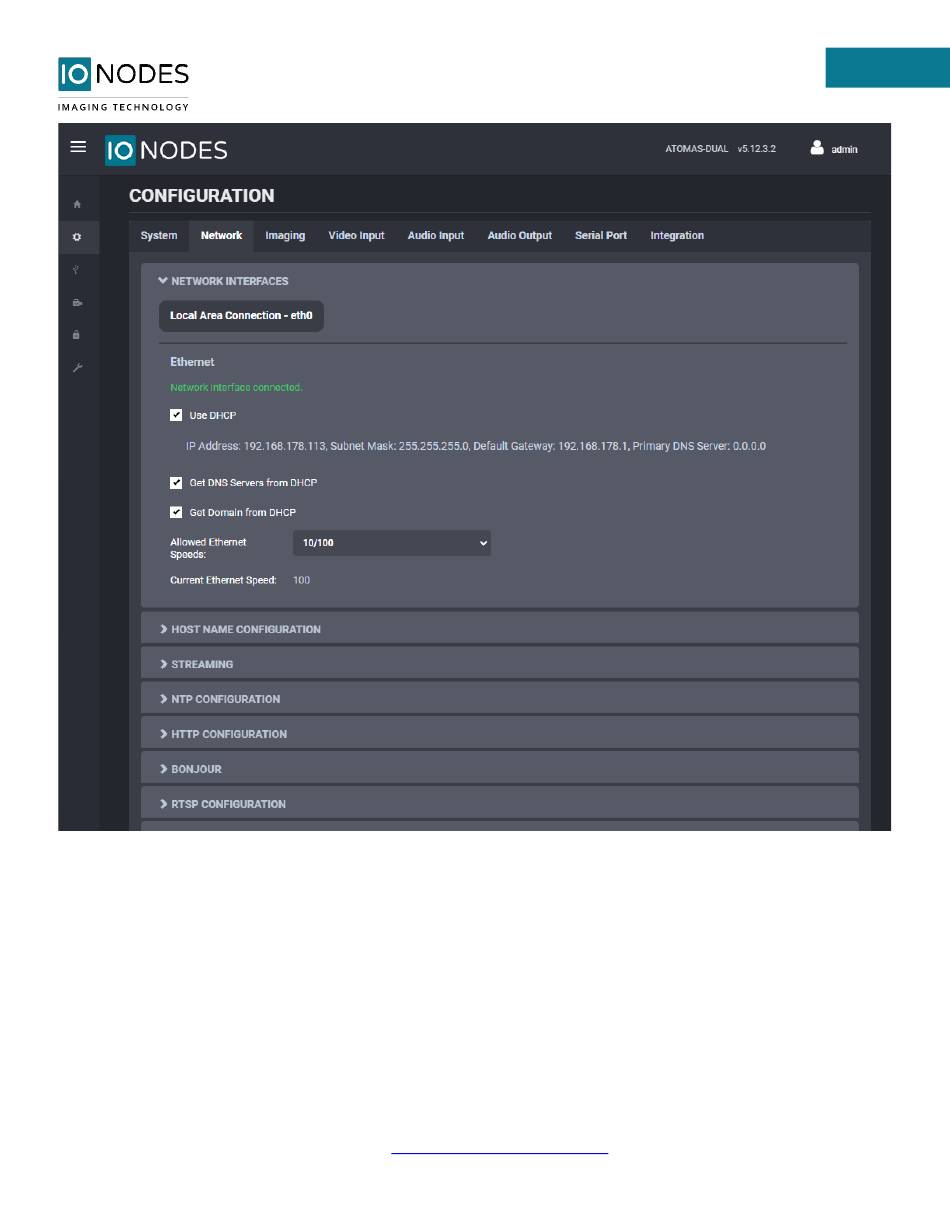Go to the home sidebar icon
The image size is (950, 1229).
tap(77, 204)
